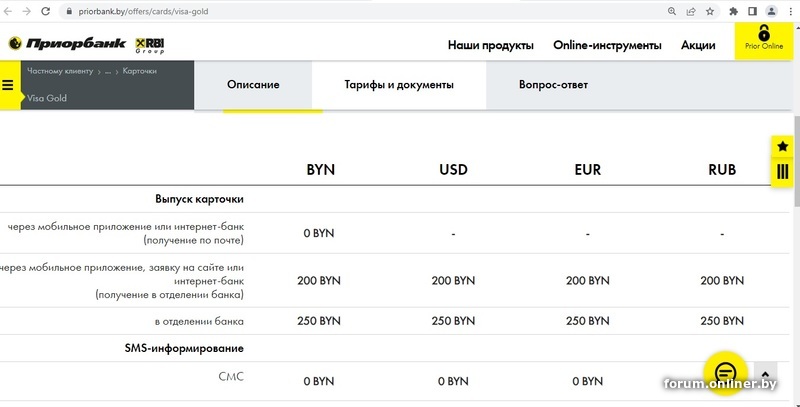Follow the Карточки breadcrumb link
The image size is (800, 407).
(x=139, y=71)
